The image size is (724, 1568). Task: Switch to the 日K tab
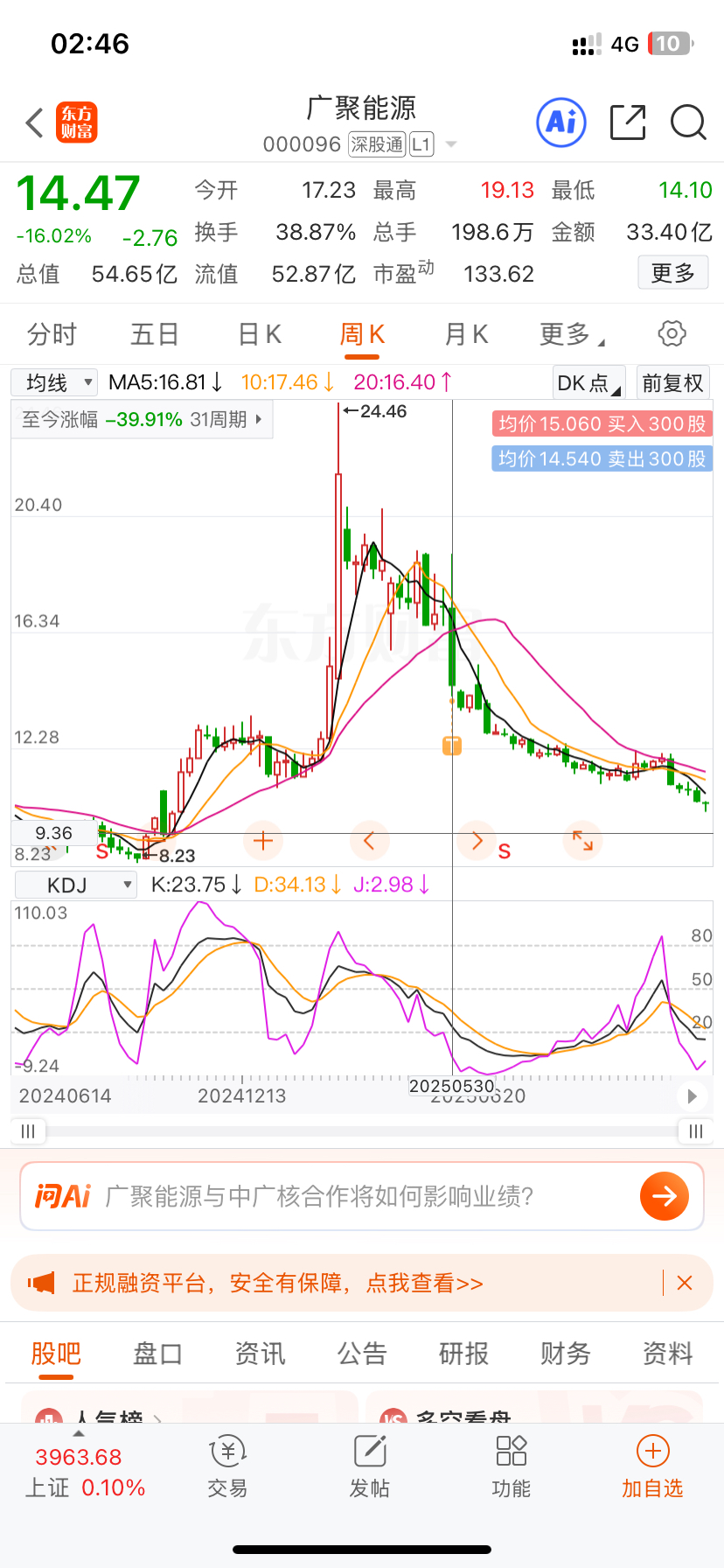click(260, 333)
